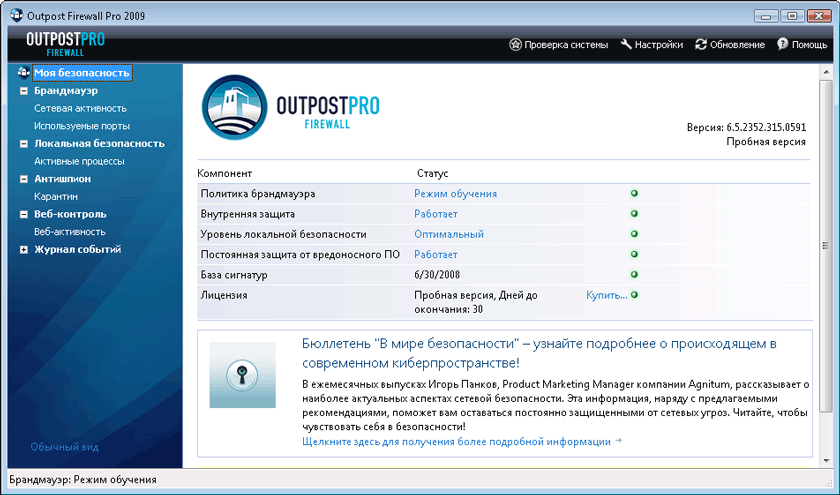Collapse the Антишпион tree node
This screenshot has width=840, height=495.
[x=24, y=179]
